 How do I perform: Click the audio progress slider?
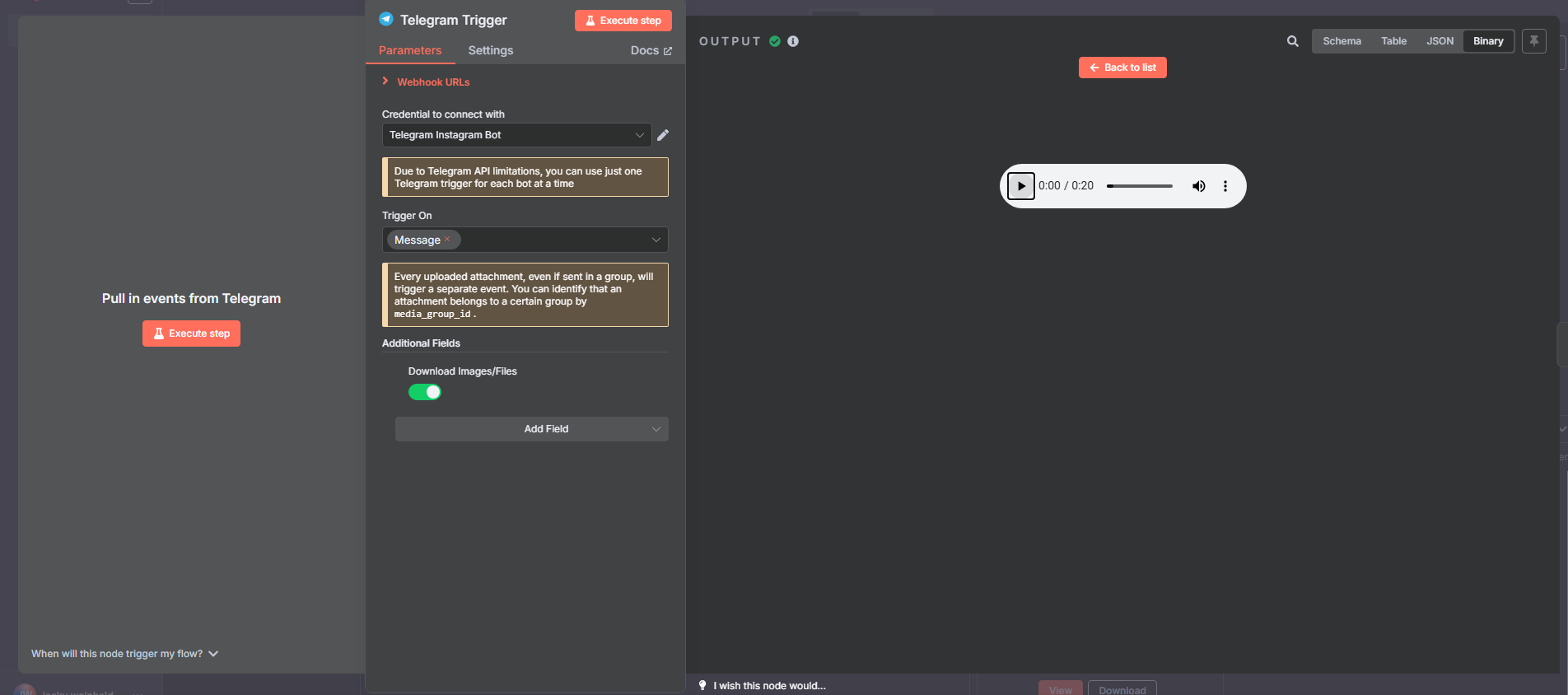pos(1140,186)
